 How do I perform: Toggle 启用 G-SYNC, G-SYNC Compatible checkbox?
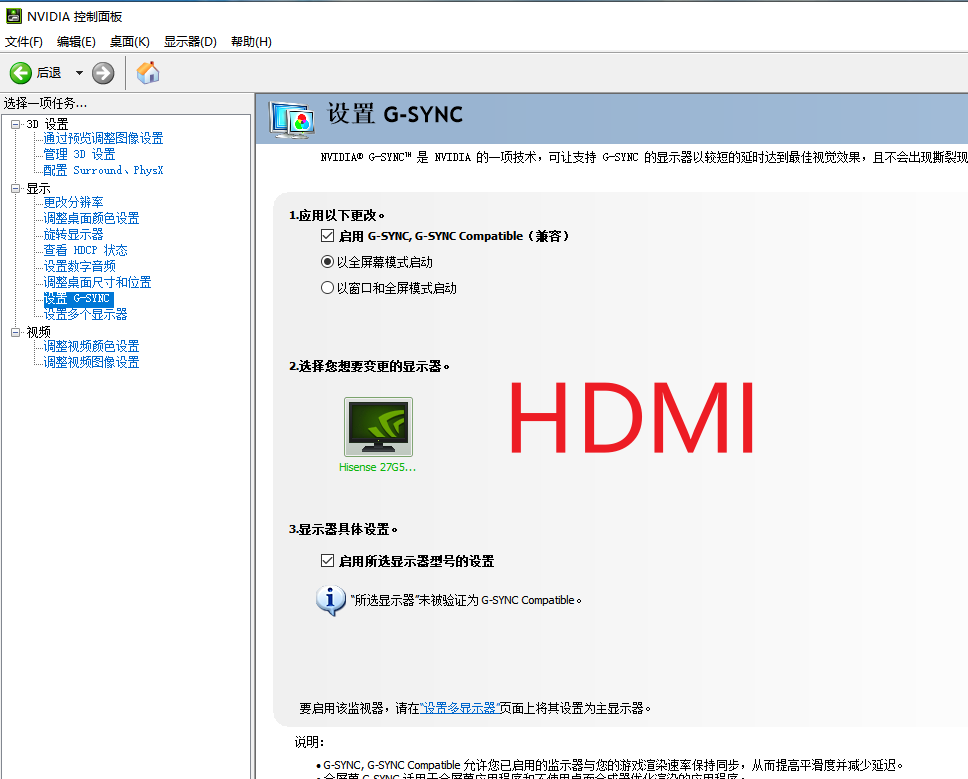(327, 235)
